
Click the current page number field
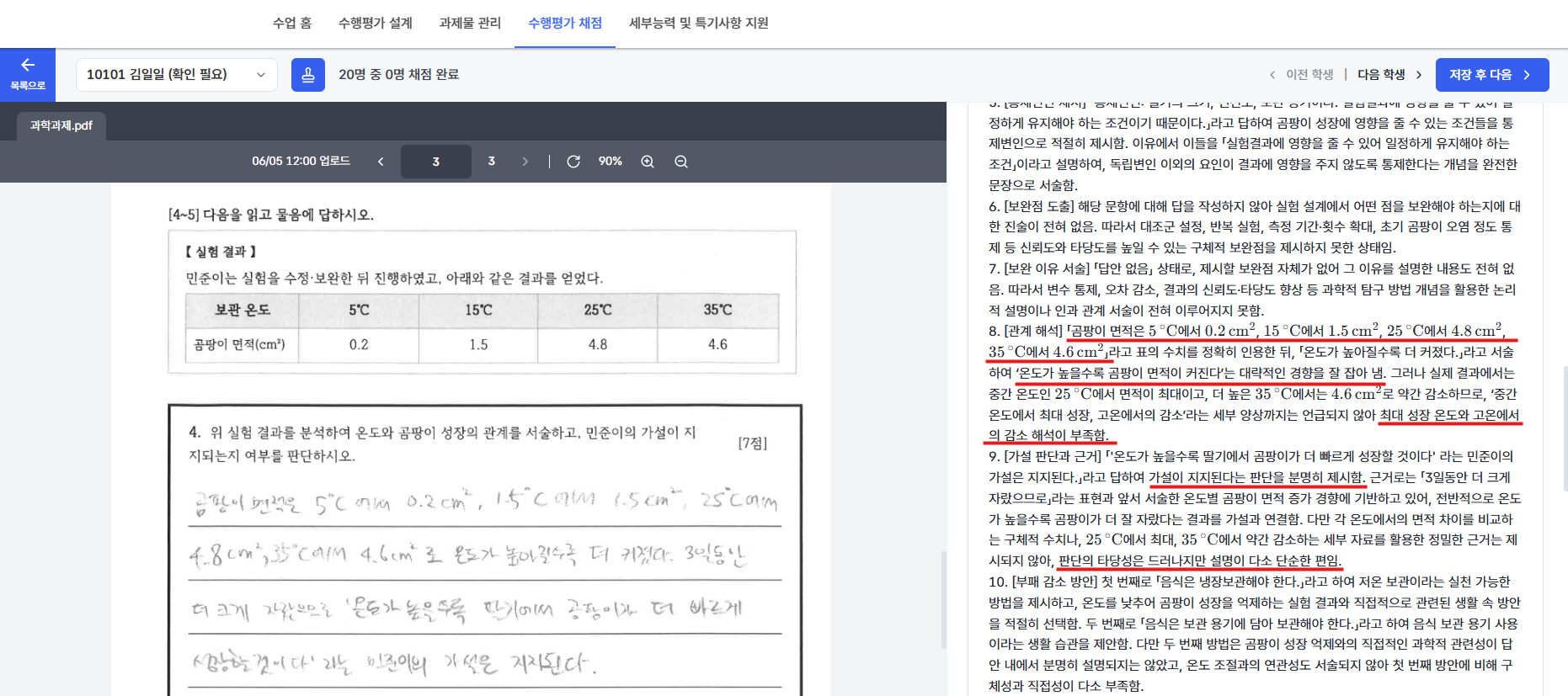[x=436, y=162]
